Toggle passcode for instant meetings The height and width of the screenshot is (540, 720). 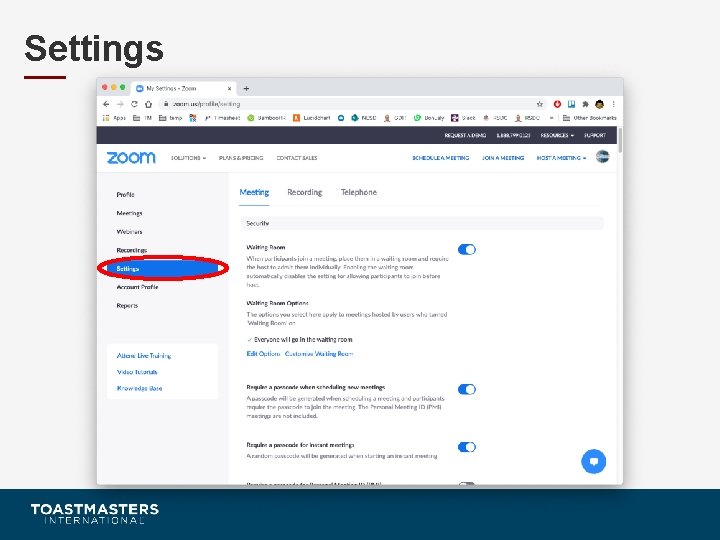click(467, 447)
